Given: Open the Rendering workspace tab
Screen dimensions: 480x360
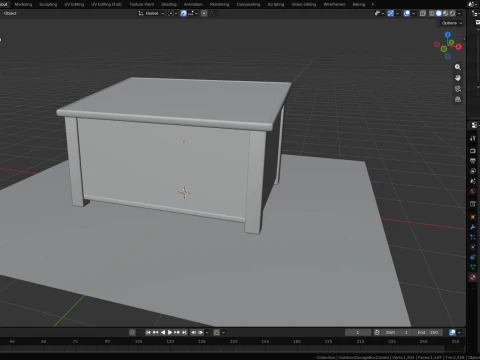Looking at the screenshot, I should point(219,4).
